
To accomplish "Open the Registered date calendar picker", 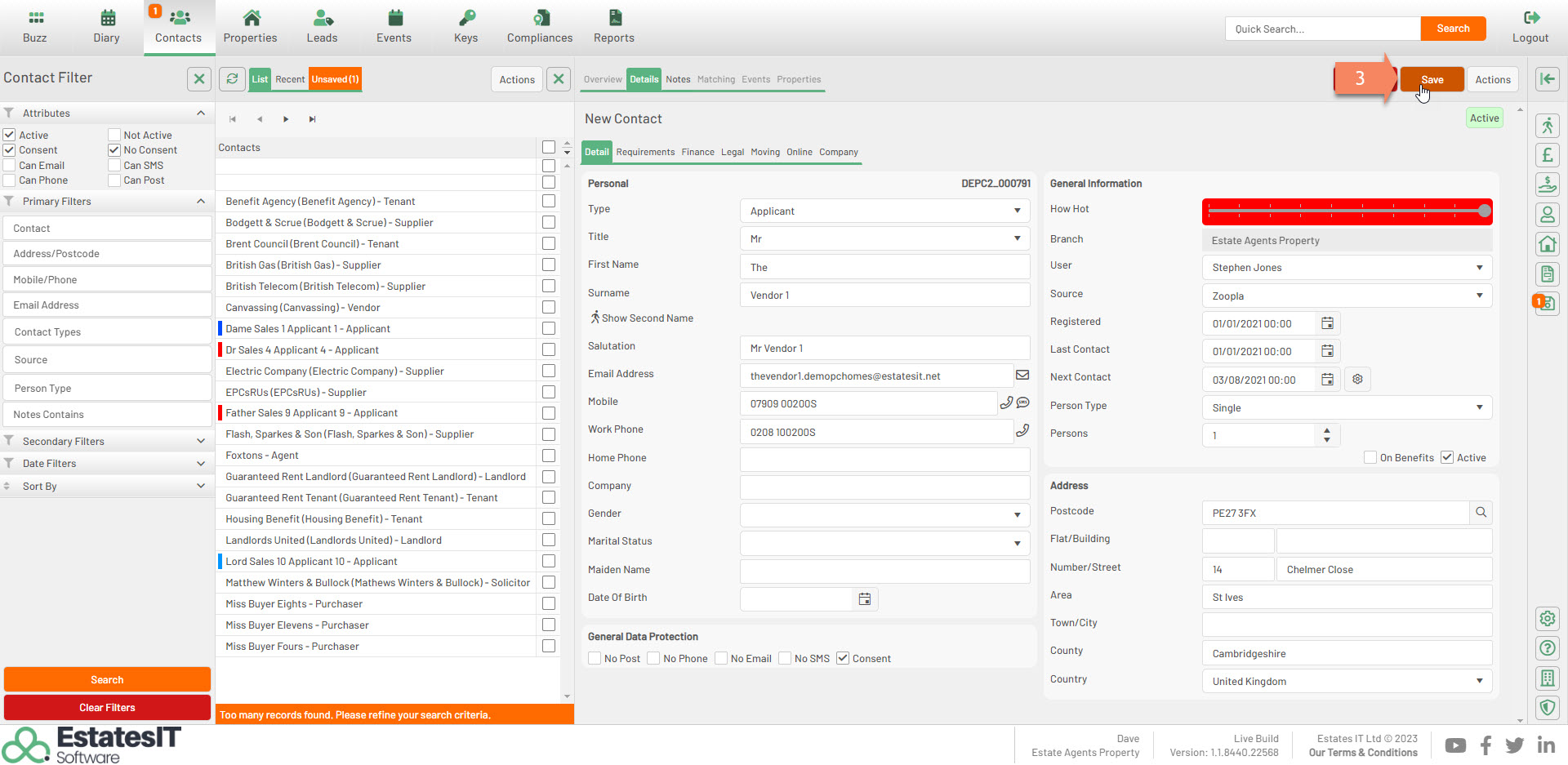I will [1327, 323].
